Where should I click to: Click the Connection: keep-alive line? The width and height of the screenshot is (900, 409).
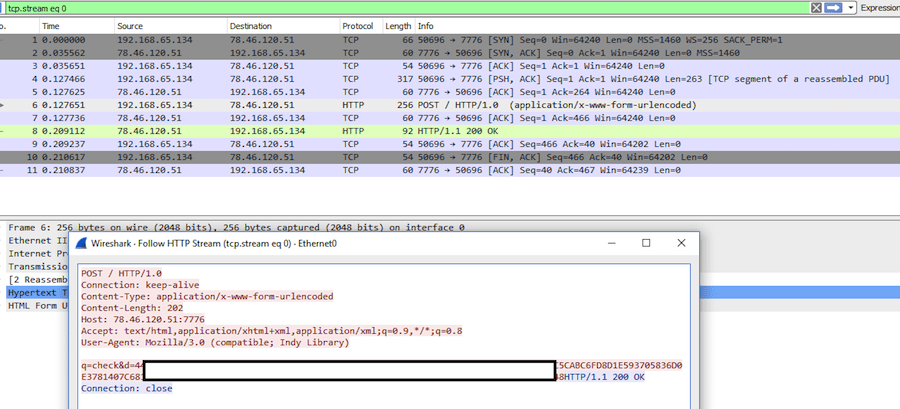click(140, 285)
